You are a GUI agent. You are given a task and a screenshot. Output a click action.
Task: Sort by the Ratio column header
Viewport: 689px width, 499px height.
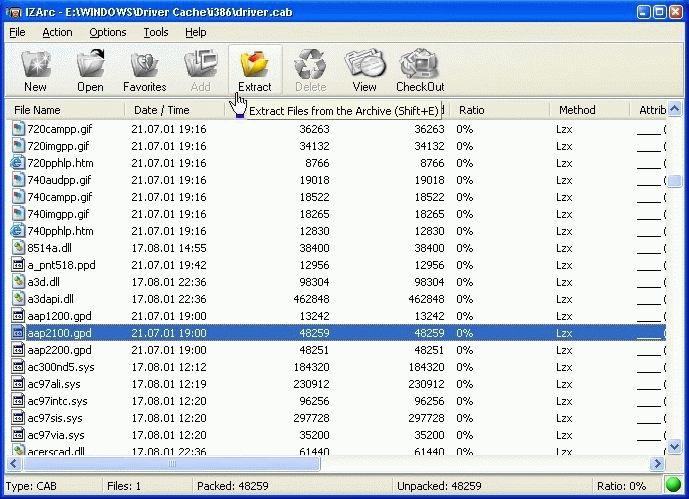[x=498, y=110]
